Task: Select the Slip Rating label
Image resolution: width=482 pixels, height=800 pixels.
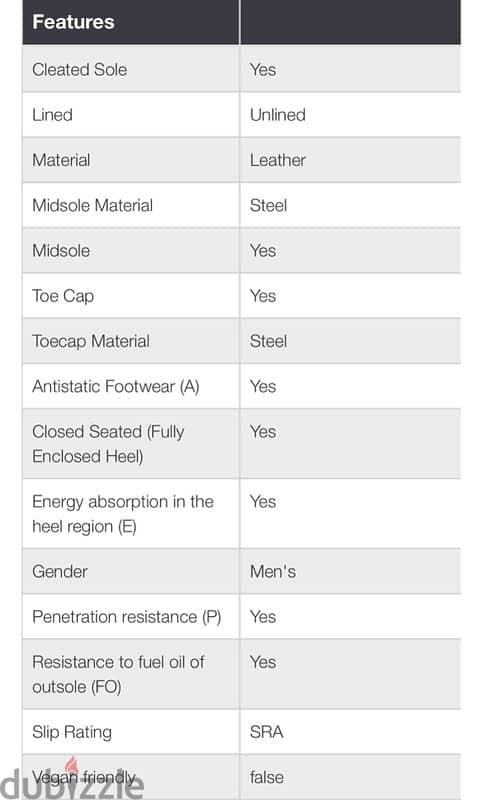Action: click(72, 732)
